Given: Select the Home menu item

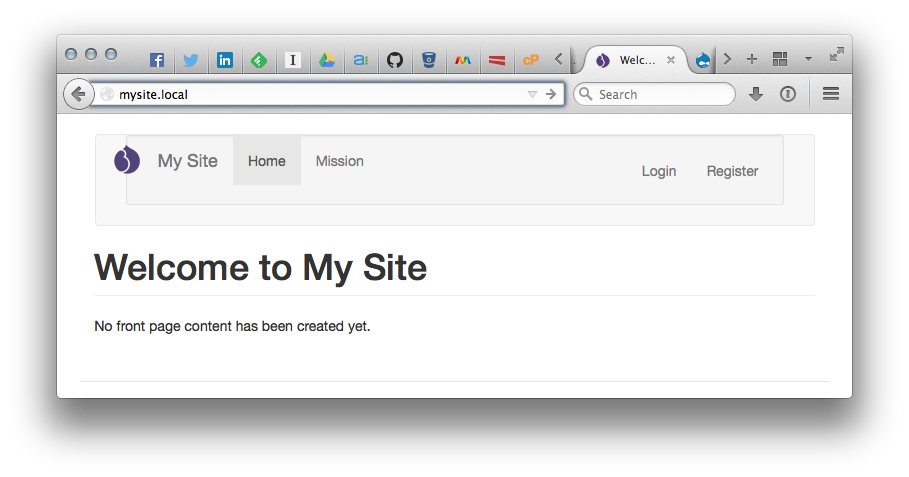Looking at the screenshot, I should [267, 161].
